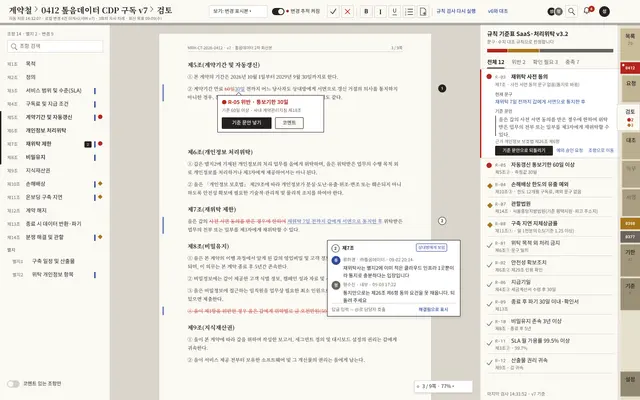This screenshot has width=640, height=400.
Task: Toggle the 변경 추적 switch in toolbar
Action: (x=278, y=11)
